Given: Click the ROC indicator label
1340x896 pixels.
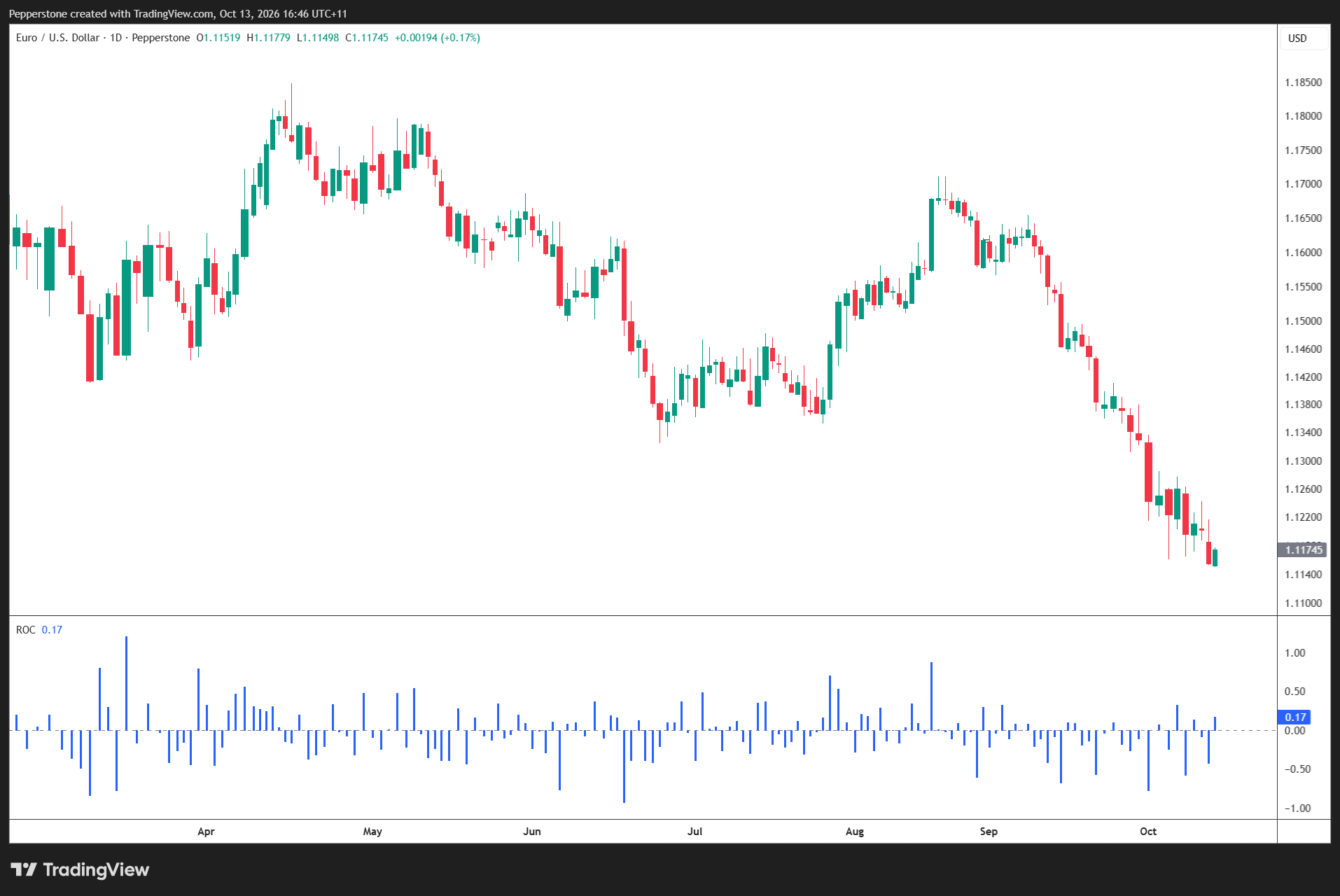Looking at the screenshot, I should point(26,630).
